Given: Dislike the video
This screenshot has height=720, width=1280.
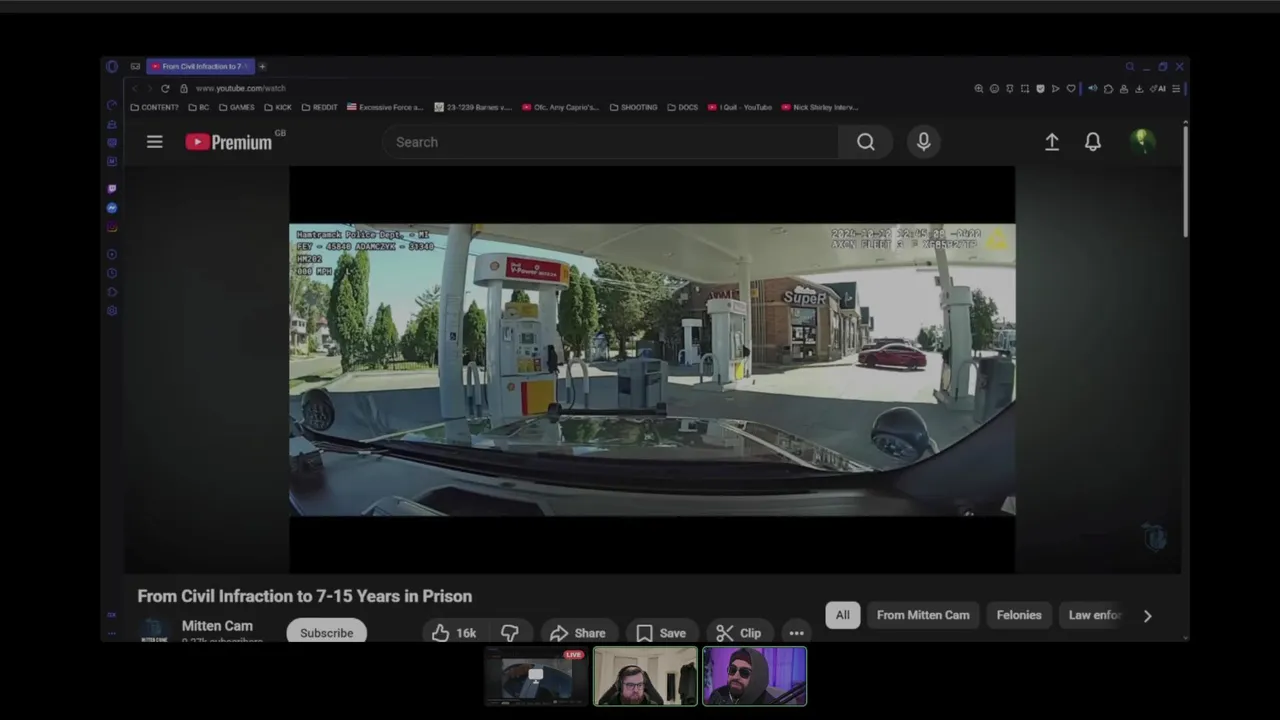Looking at the screenshot, I should (510, 633).
